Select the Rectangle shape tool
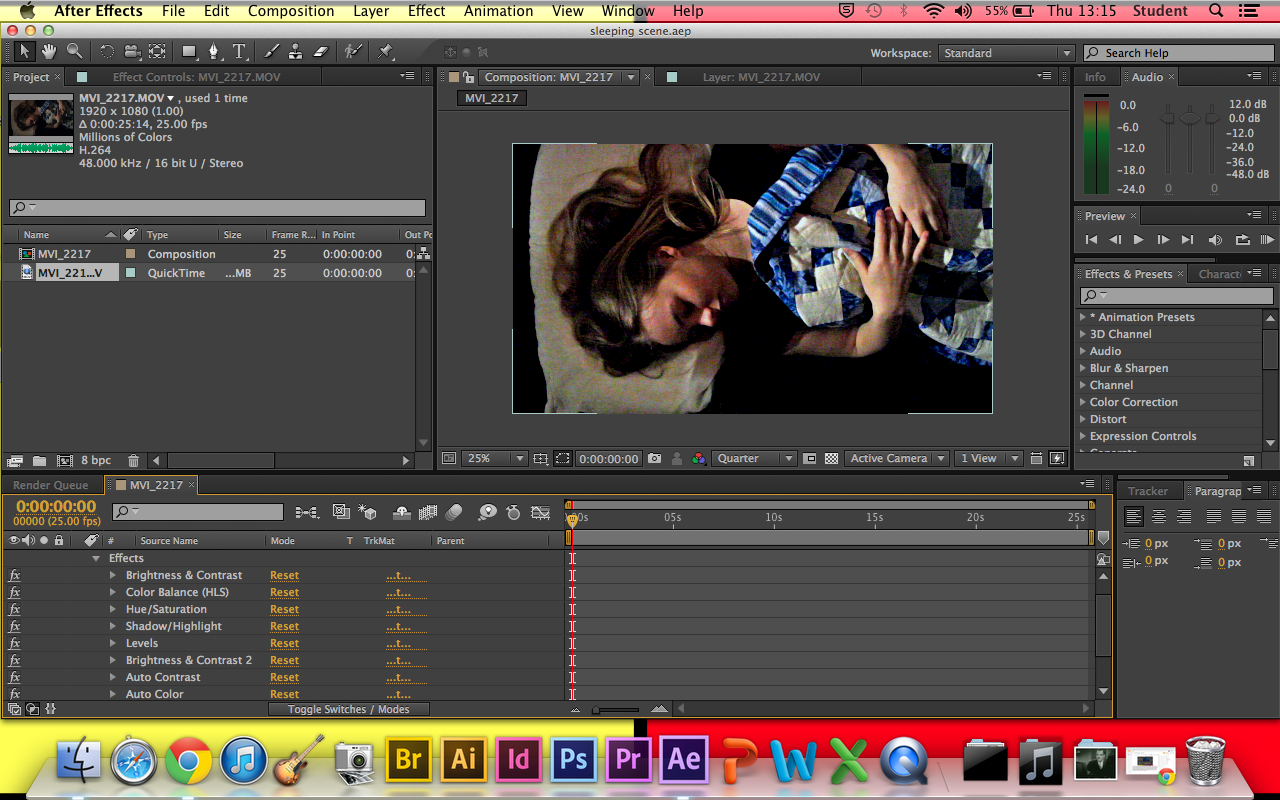The width and height of the screenshot is (1280, 800). point(189,51)
